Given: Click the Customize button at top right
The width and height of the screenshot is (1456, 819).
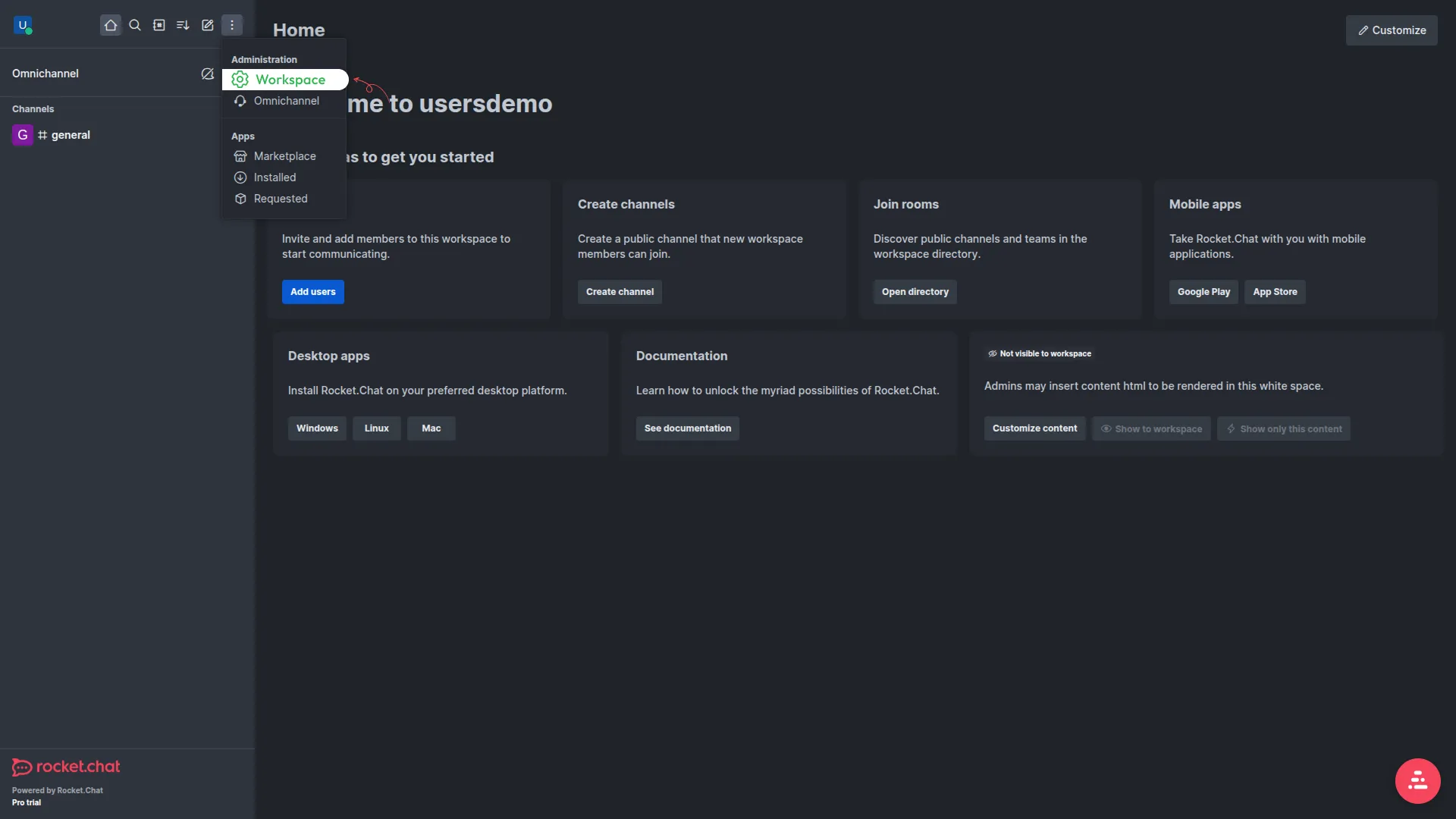Looking at the screenshot, I should tap(1392, 30).
